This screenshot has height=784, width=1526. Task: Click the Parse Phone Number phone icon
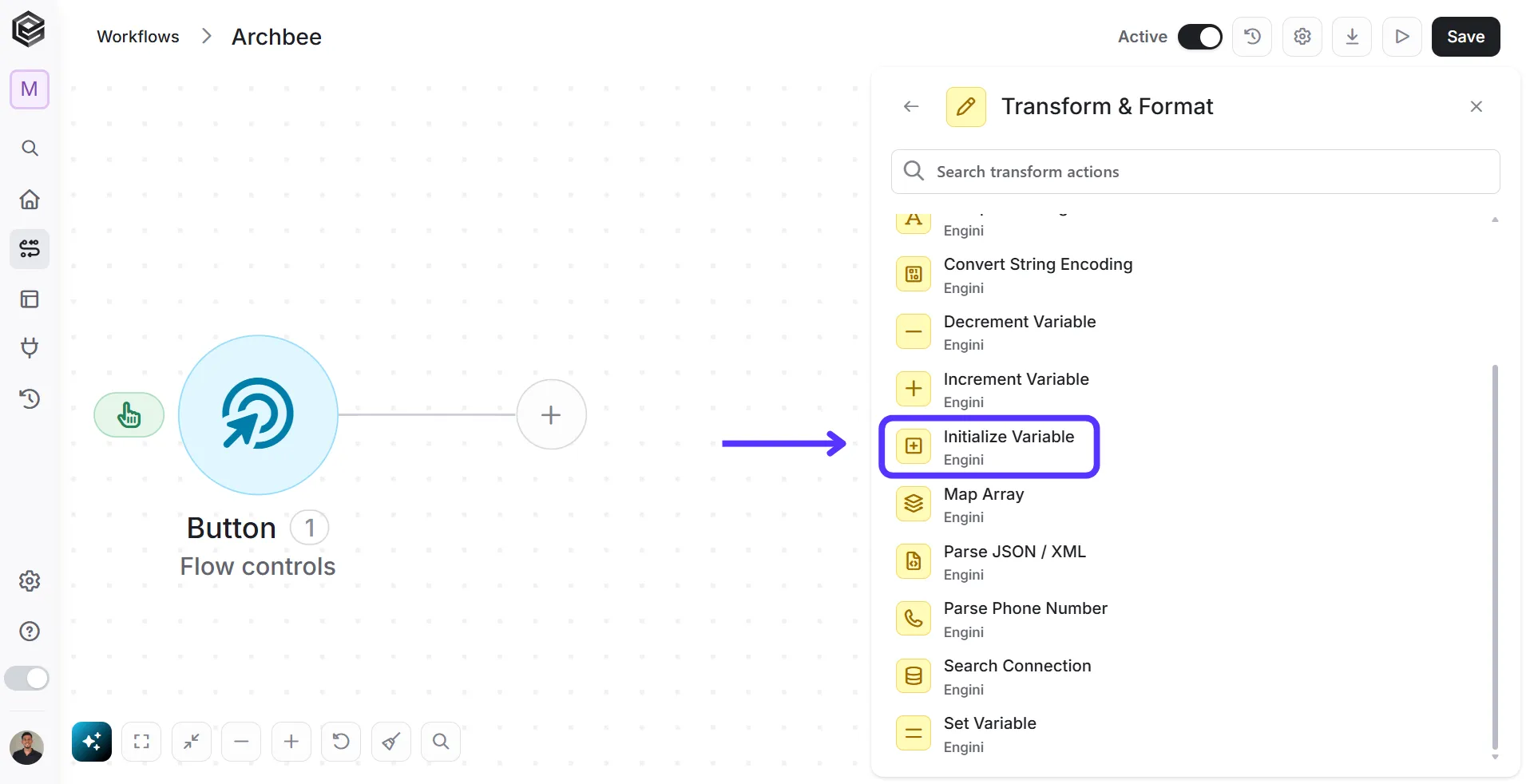914,619
